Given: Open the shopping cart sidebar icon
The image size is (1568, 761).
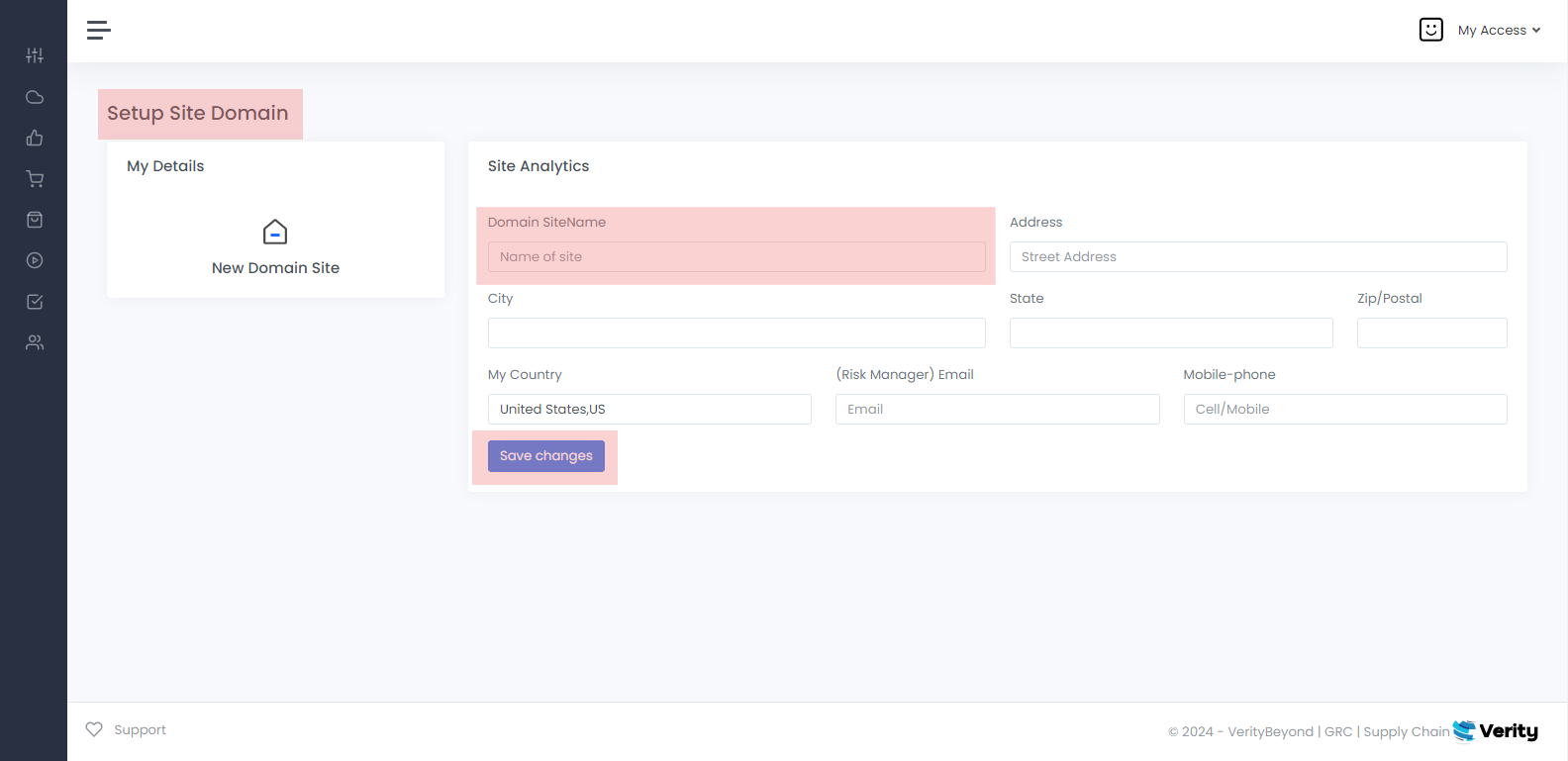Looking at the screenshot, I should tap(35, 179).
